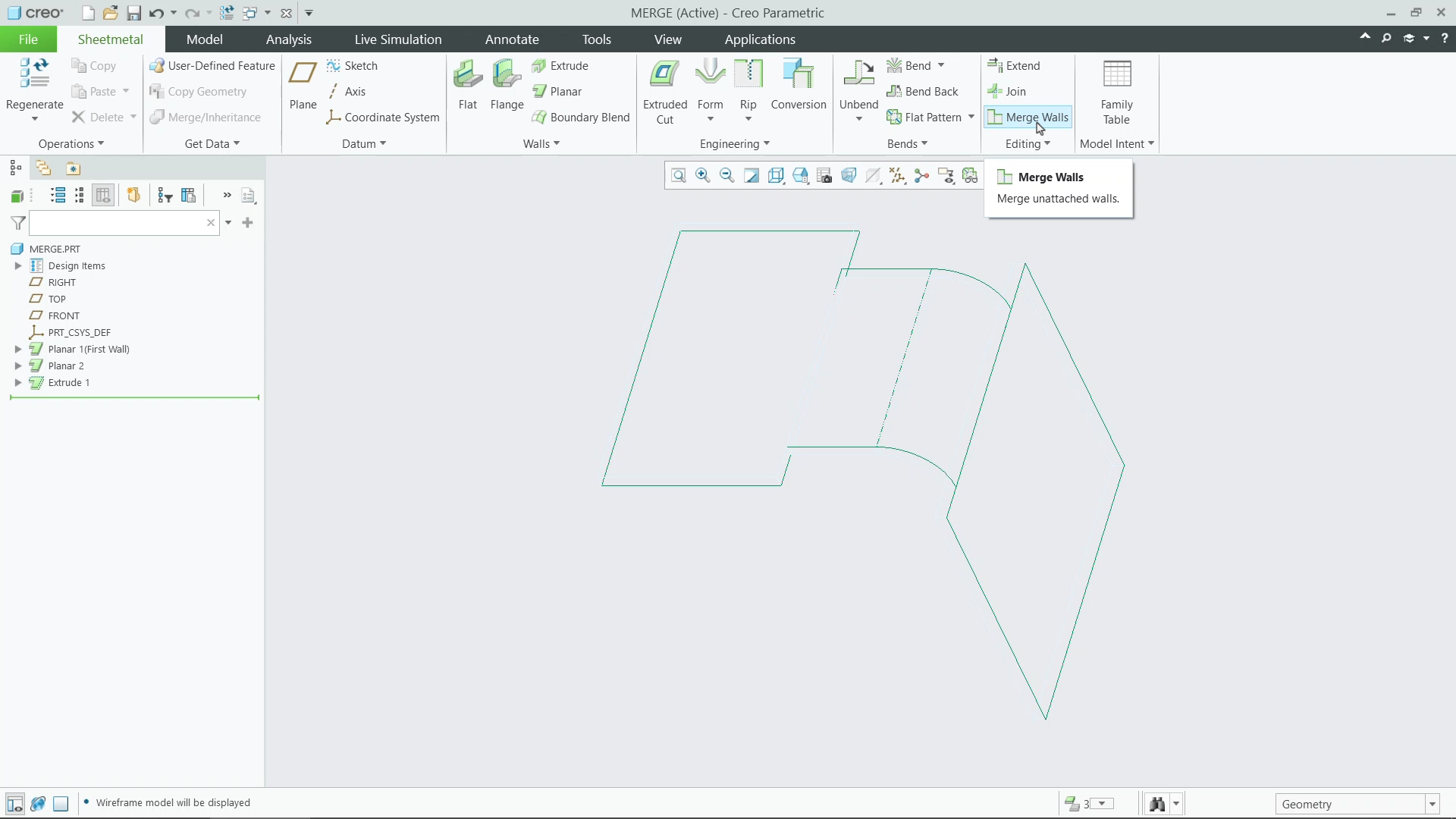Open the Walls group dropdown
The height and width of the screenshot is (819, 1456).
(541, 144)
